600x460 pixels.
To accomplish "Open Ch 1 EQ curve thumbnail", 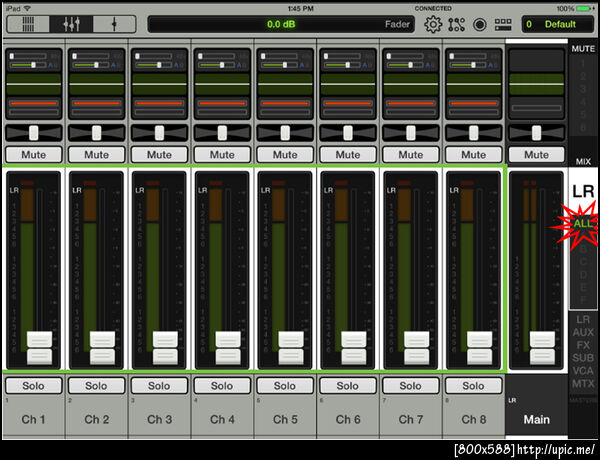I will coord(34,84).
